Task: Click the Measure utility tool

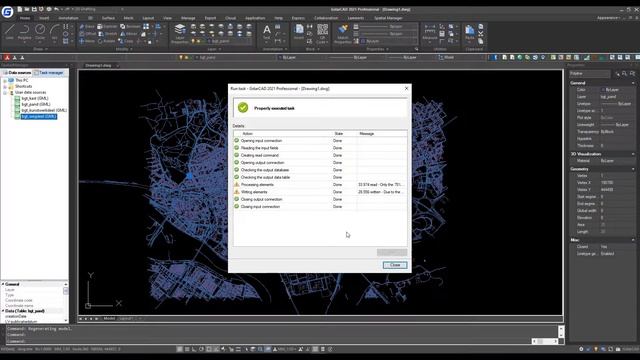Action: click(x=430, y=32)
